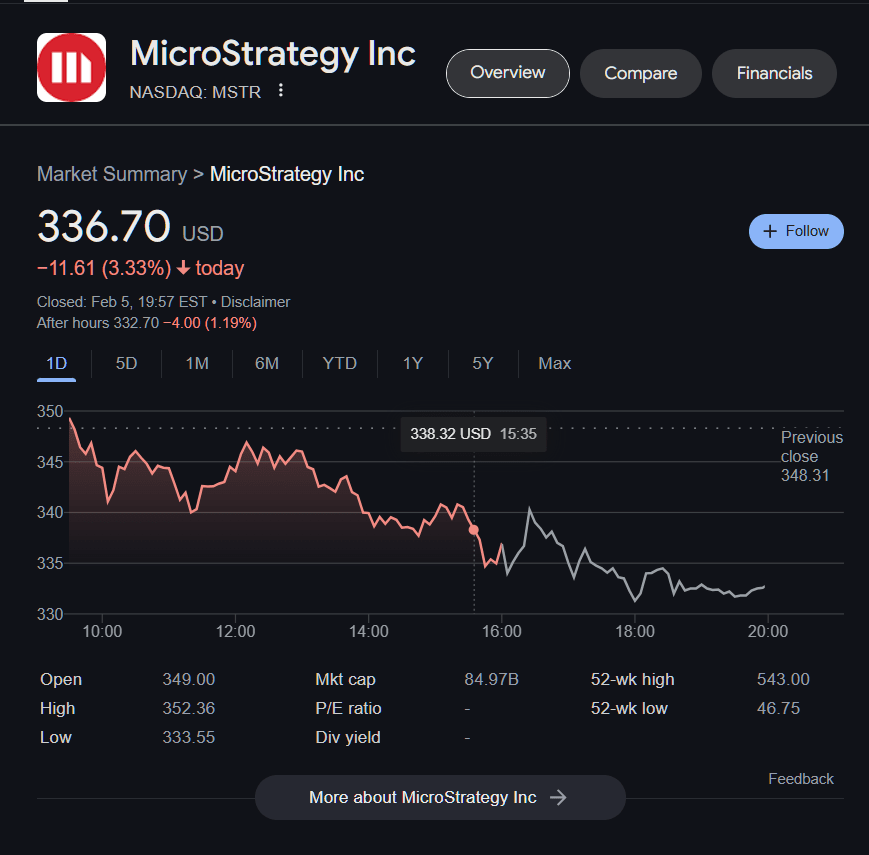Open the three-dot options menu beside NASDAQ: MSTR
This screenshot has width=869, height=855.
281,91
